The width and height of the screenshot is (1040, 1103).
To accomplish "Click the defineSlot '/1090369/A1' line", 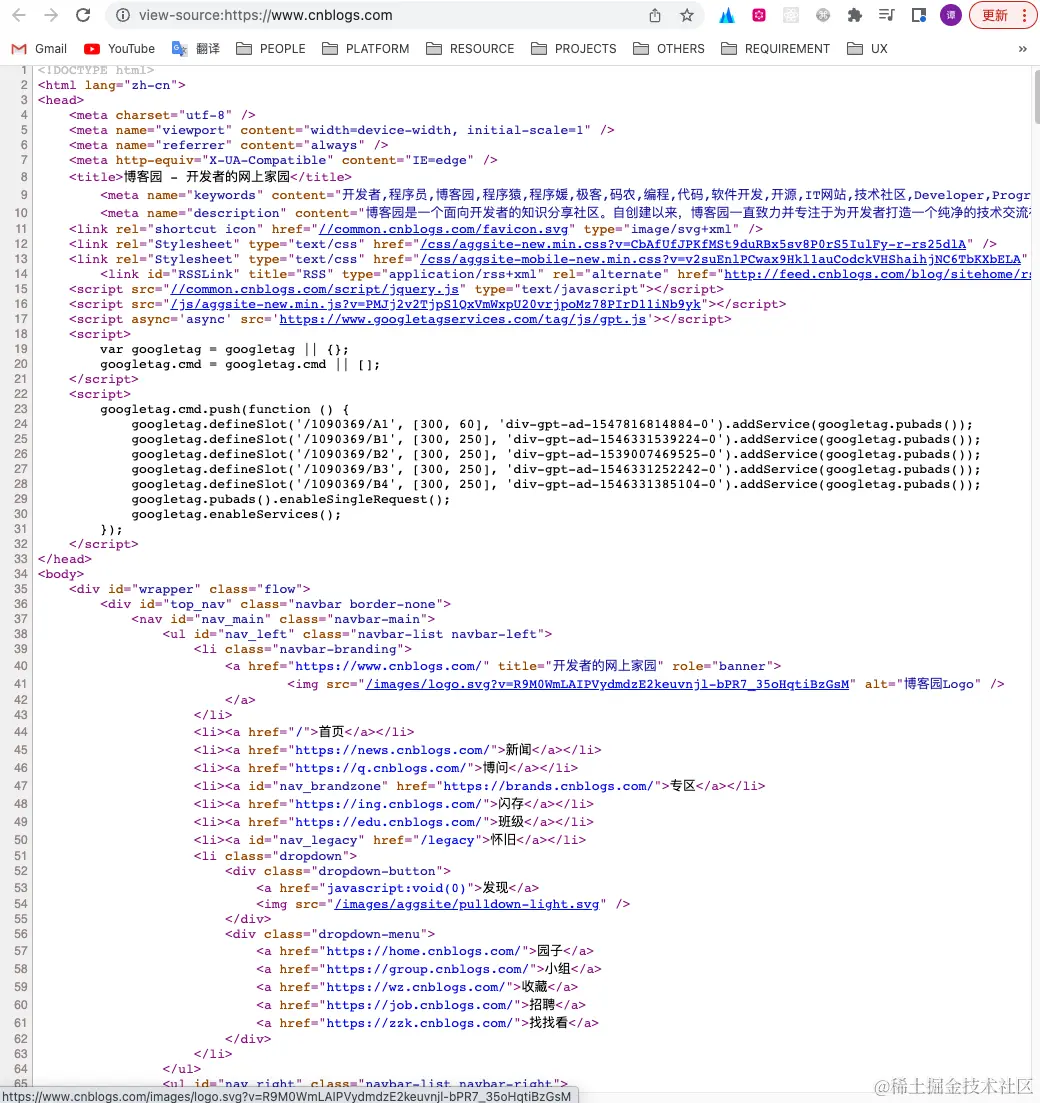I will [552, 424].
